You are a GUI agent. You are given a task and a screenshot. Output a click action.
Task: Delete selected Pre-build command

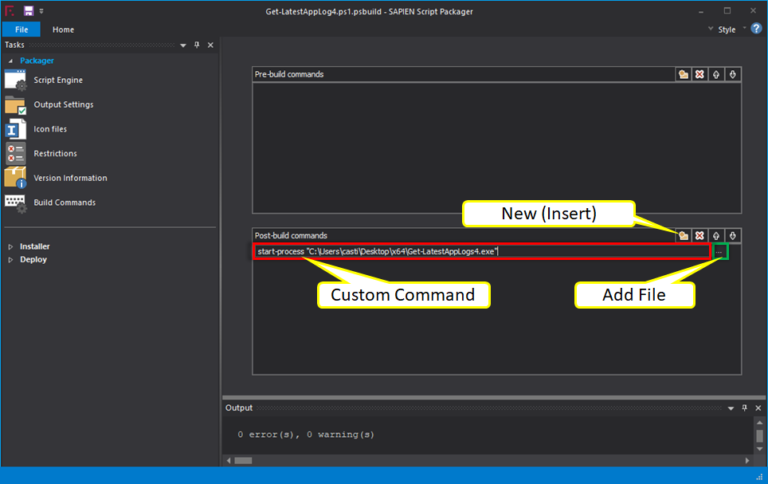pyautogui.click(x=699, y=74)
